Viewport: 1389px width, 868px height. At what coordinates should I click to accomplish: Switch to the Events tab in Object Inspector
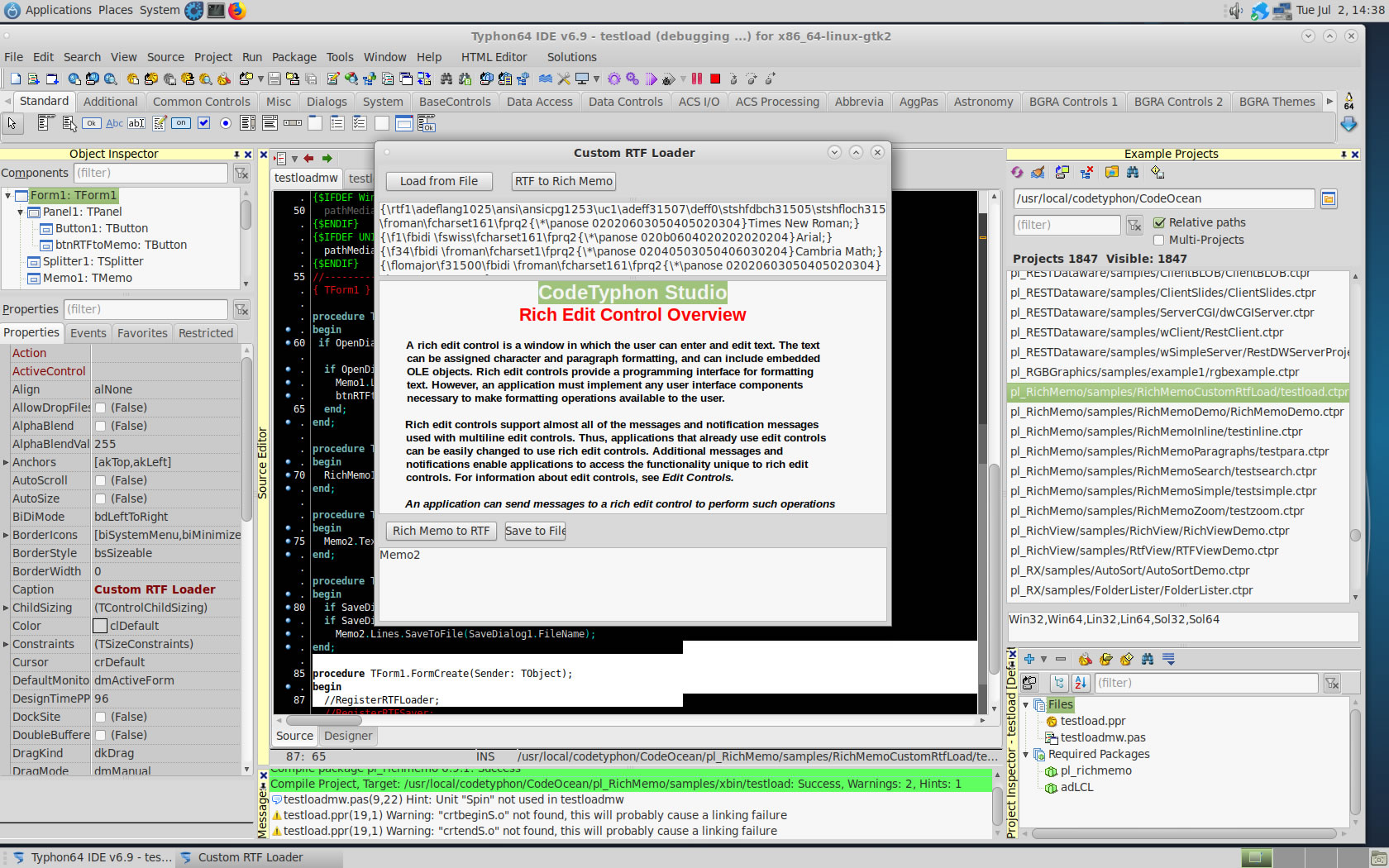pos(88,333)
